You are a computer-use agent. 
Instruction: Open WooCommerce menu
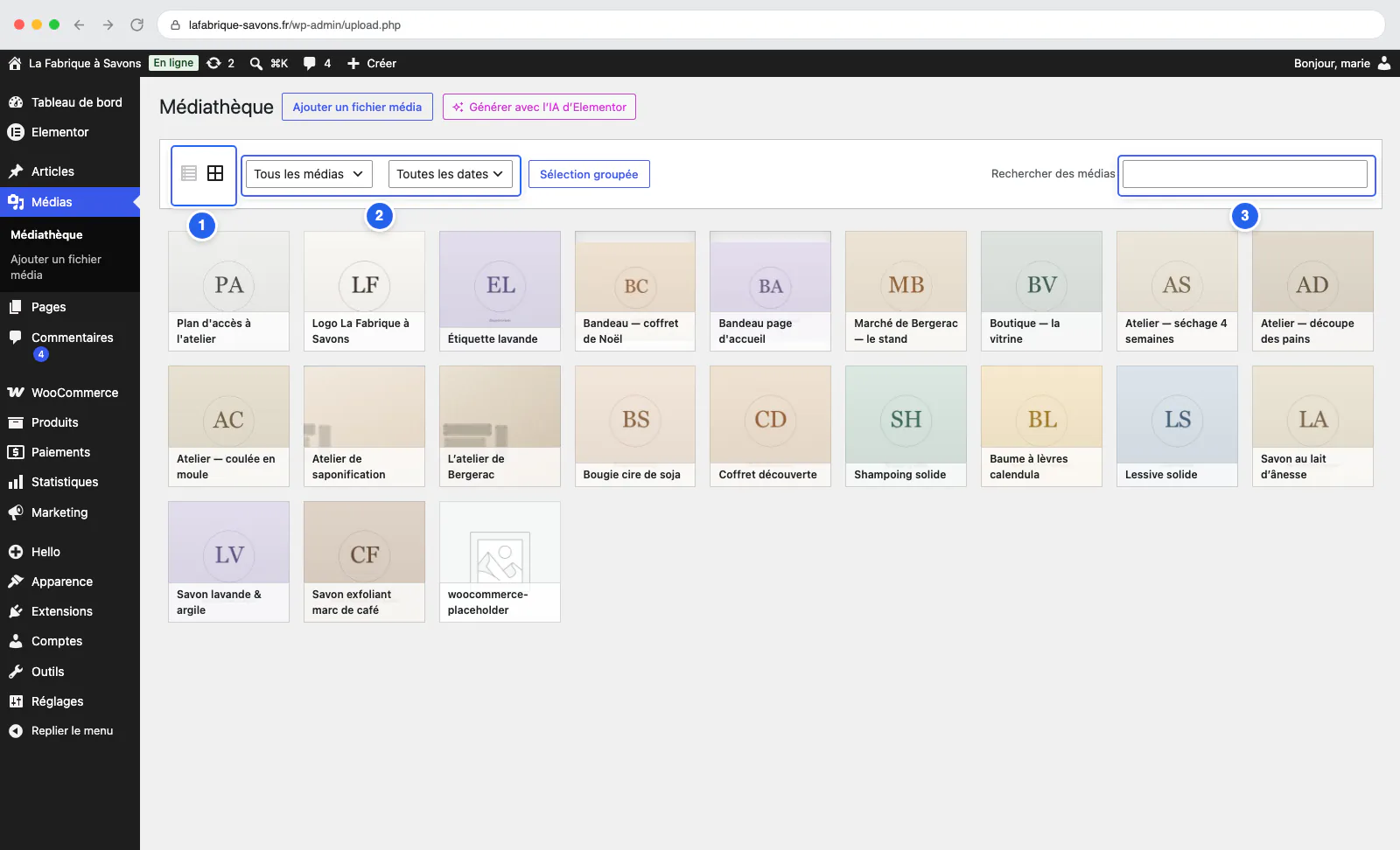(70, 393)
